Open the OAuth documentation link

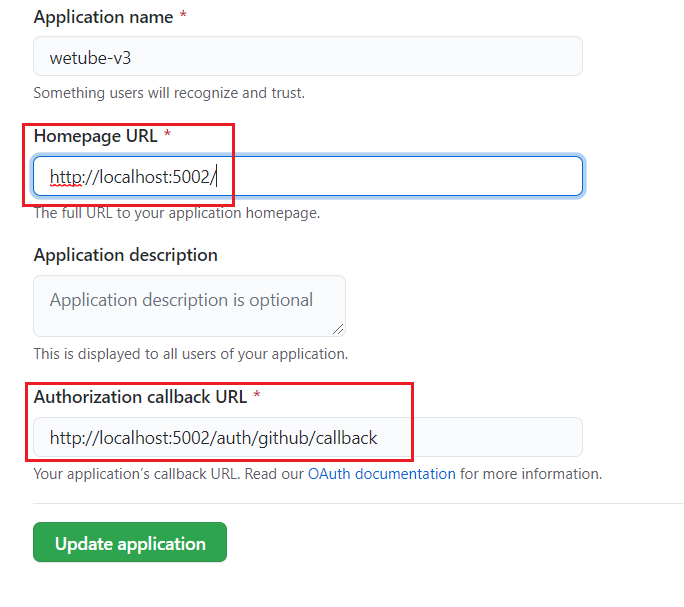[382, 474]
